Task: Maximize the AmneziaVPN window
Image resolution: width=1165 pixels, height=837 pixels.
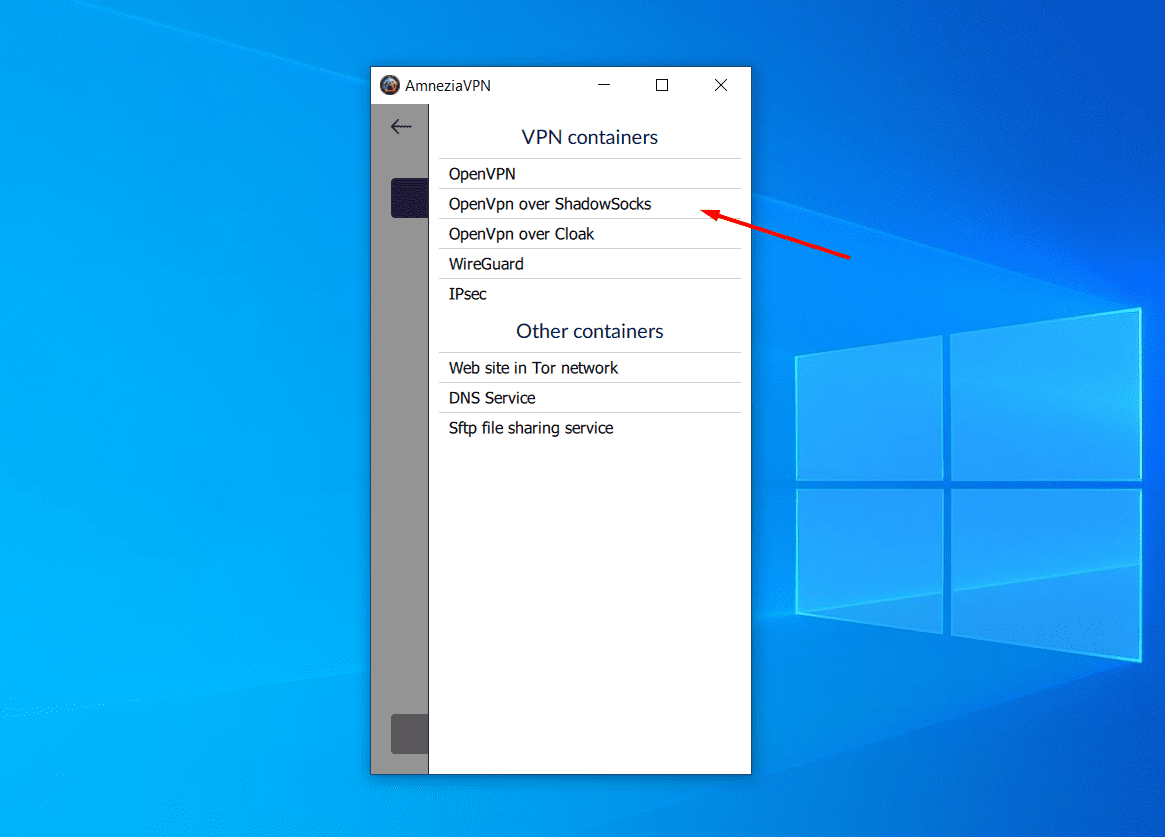Action: pyautogui.click(x=662, y=86)
